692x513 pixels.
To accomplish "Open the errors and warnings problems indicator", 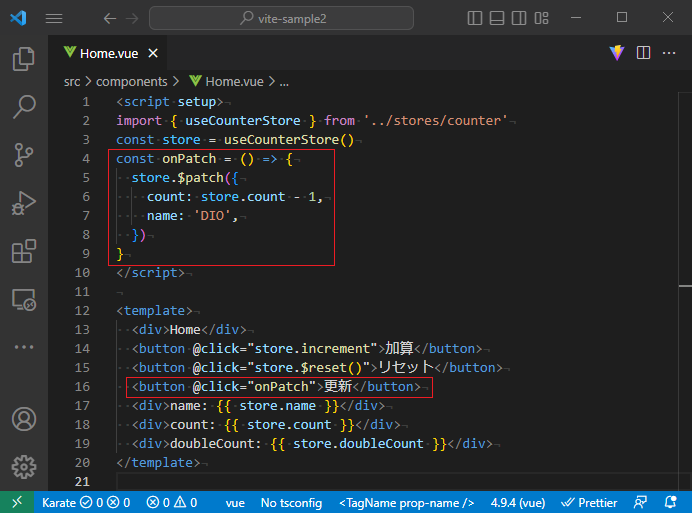I will pyautogui.click(x=172, y=502).
